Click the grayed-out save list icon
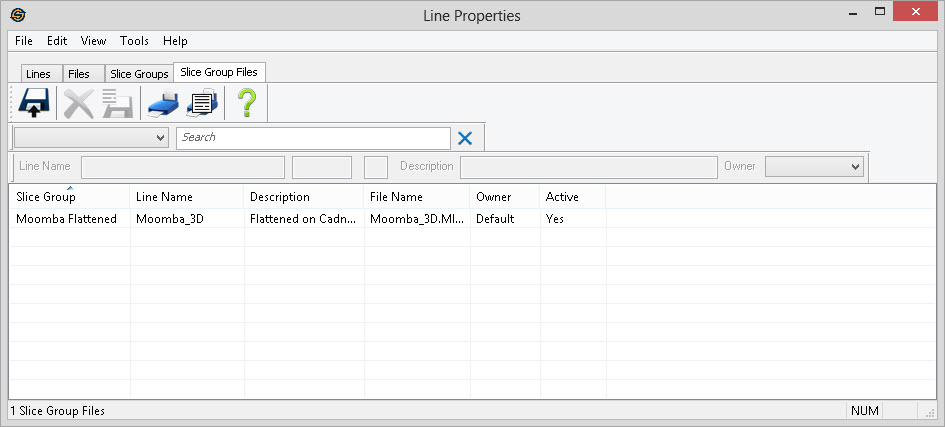This screenshot has height=427, width=945. tap(117, 103)
